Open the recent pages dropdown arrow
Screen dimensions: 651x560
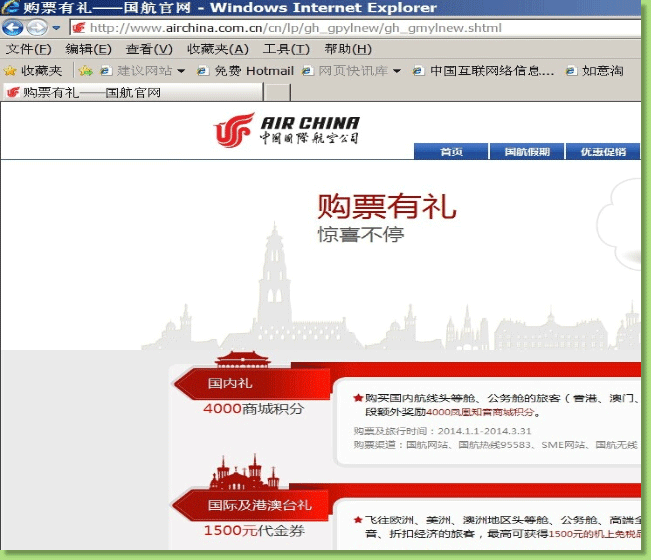55,28
